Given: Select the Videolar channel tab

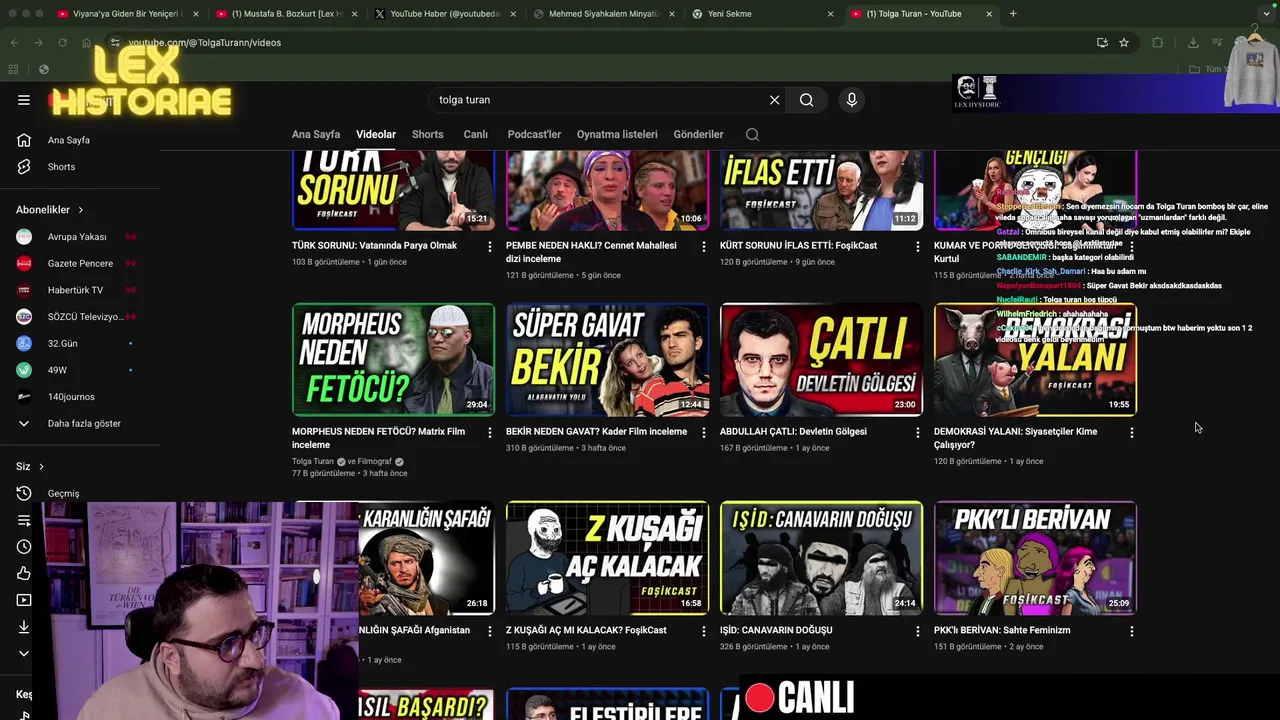Looking at the screenshot, I should click(x=376, y=134).
